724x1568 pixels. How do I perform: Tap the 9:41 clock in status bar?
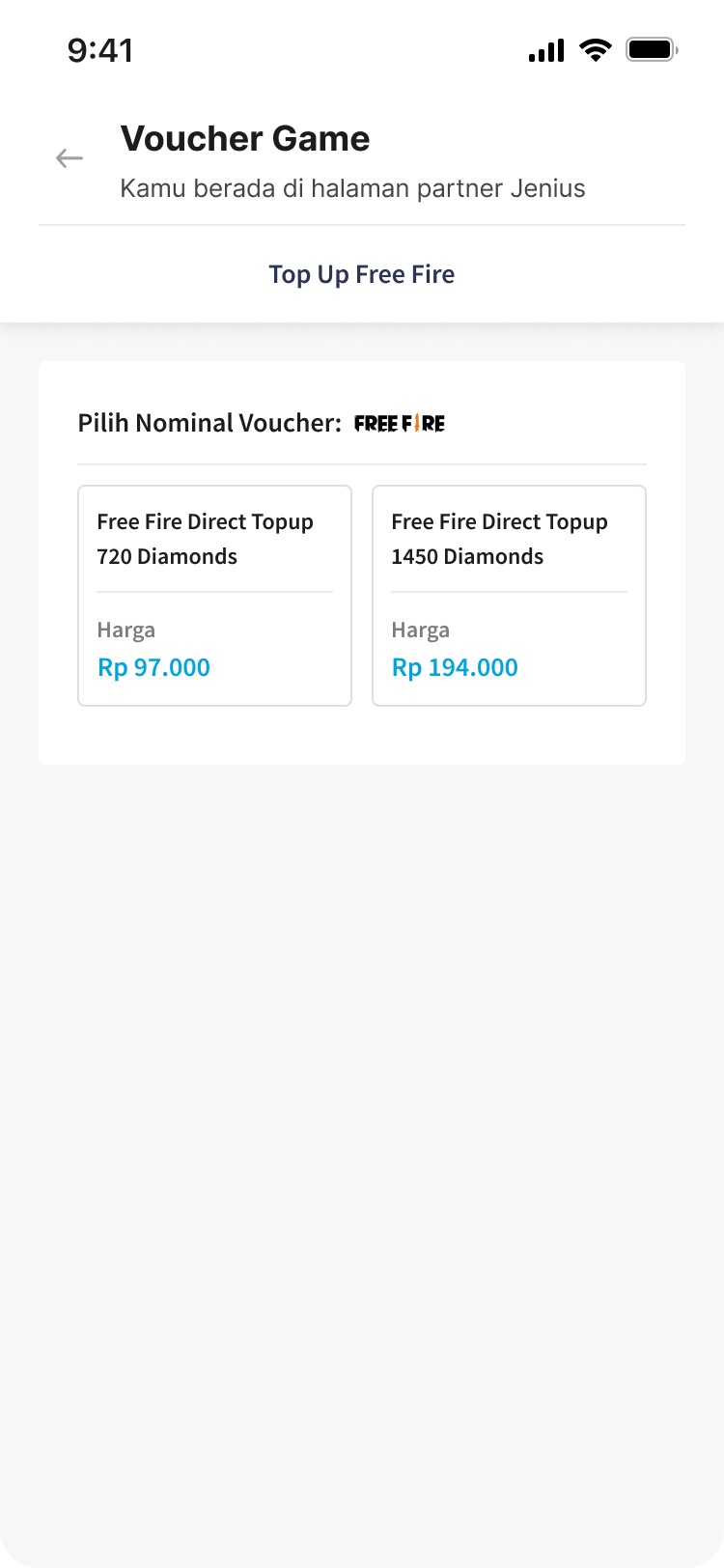(x=100, y=50)
